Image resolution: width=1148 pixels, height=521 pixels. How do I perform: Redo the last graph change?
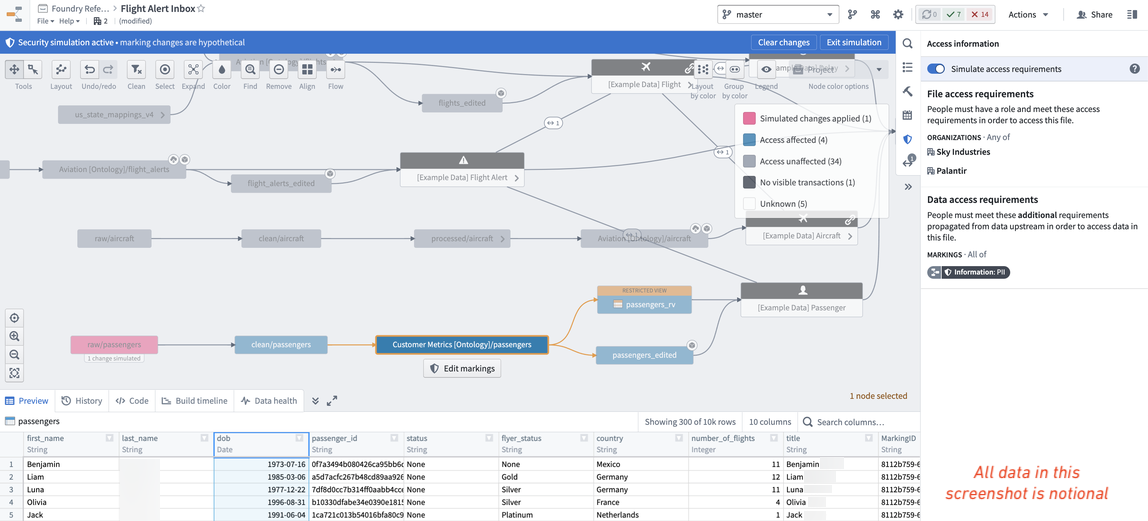coord(108,70)
